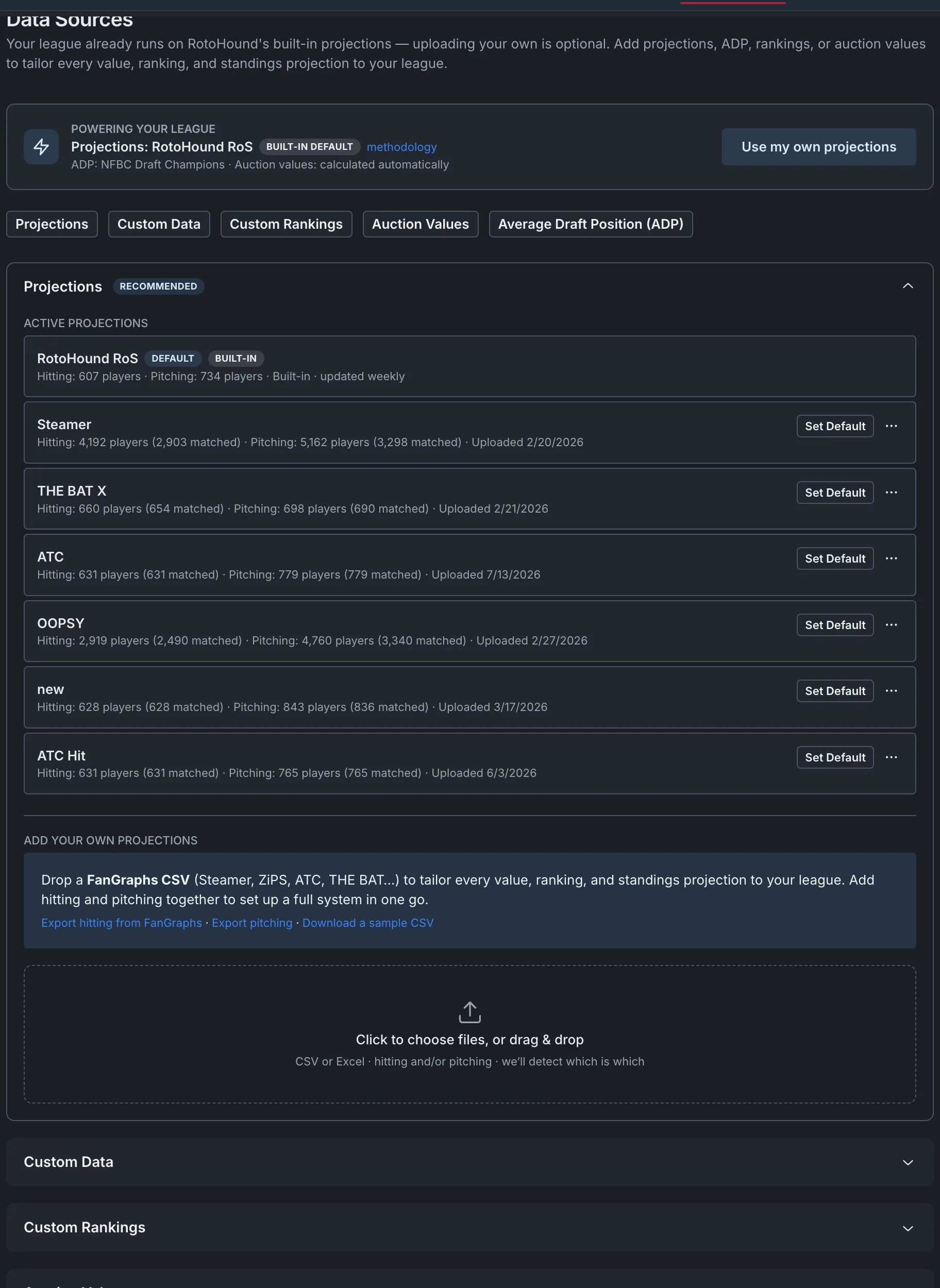Set Steamer as the default projection
The image size is (940, 1288).
point(835,426)
